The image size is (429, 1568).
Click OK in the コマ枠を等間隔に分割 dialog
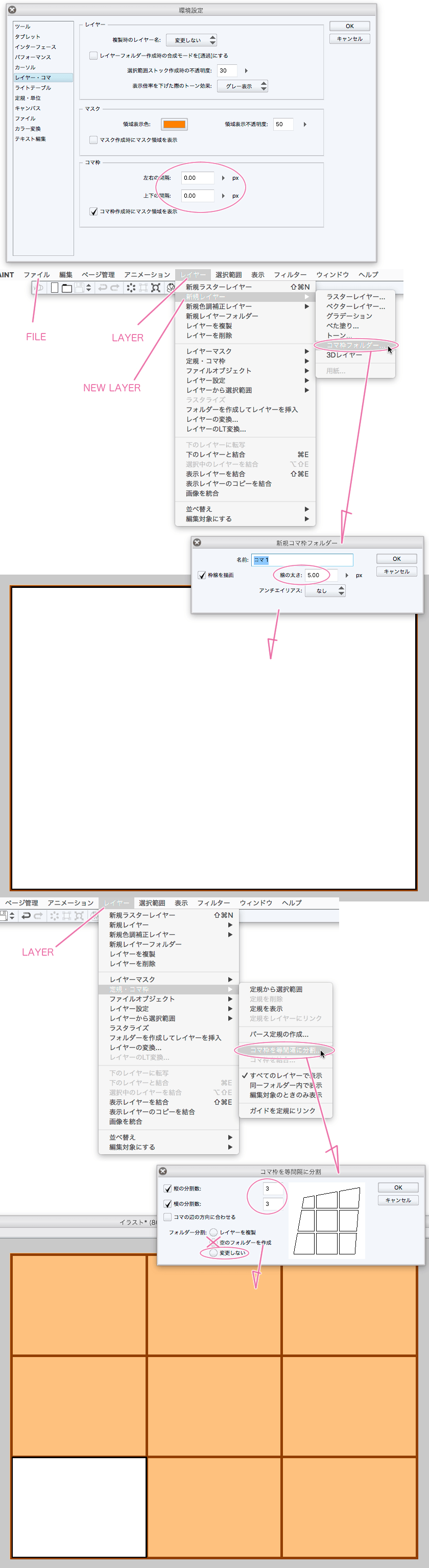coord(398,1187)
